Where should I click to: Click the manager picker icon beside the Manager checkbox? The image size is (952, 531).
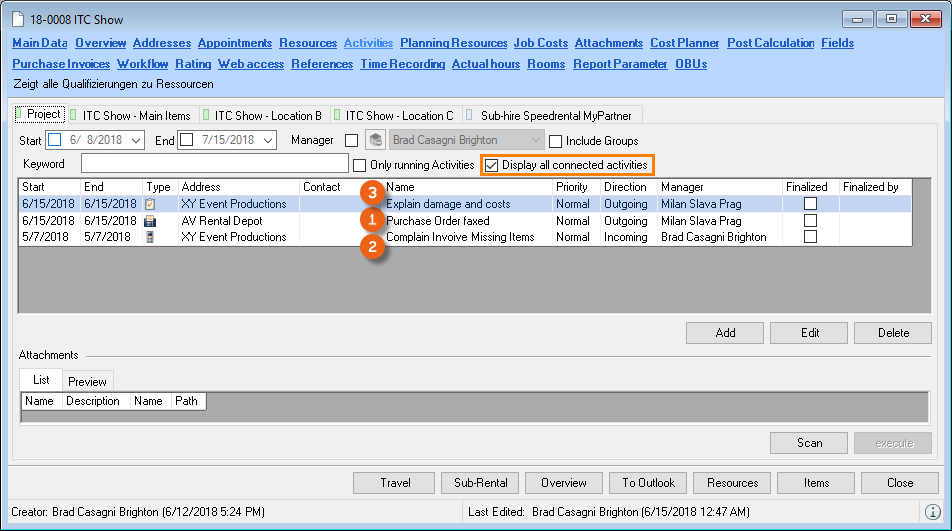coord(376,141)
